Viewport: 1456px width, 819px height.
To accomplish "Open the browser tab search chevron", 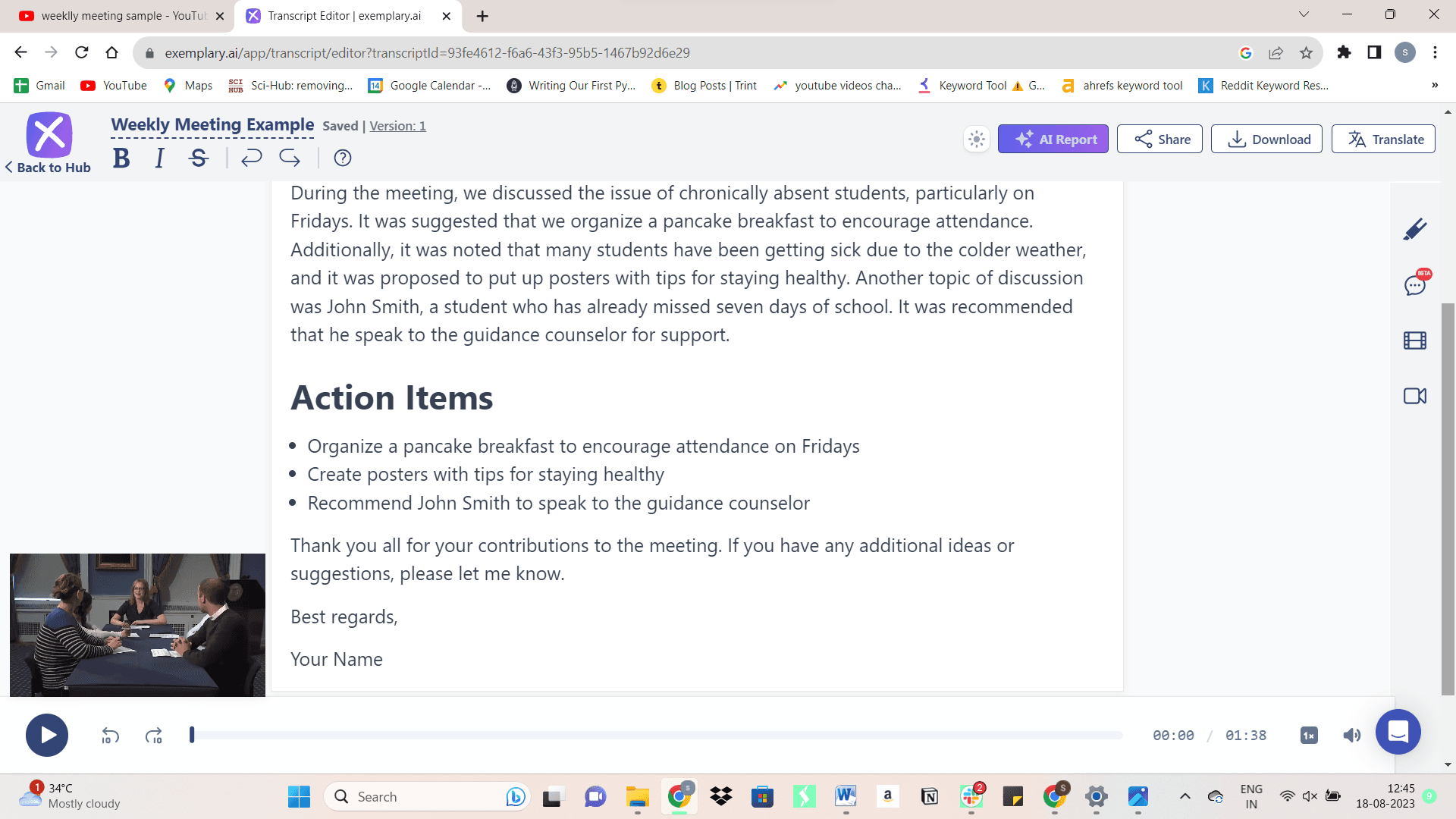I will coord(1303,14).
